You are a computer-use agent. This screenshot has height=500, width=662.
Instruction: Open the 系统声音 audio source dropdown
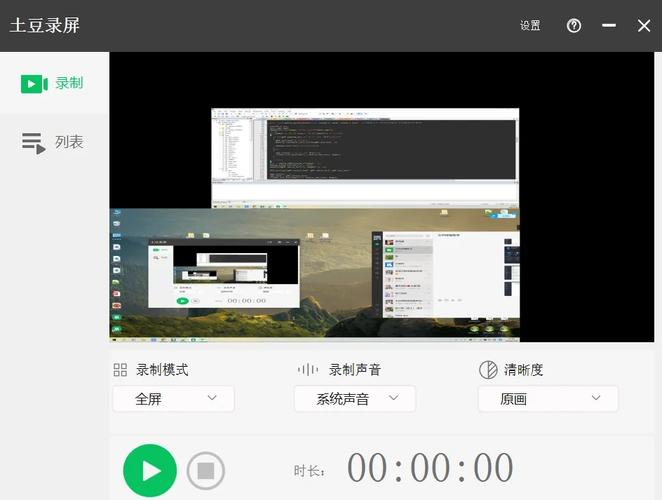(357, 398)
